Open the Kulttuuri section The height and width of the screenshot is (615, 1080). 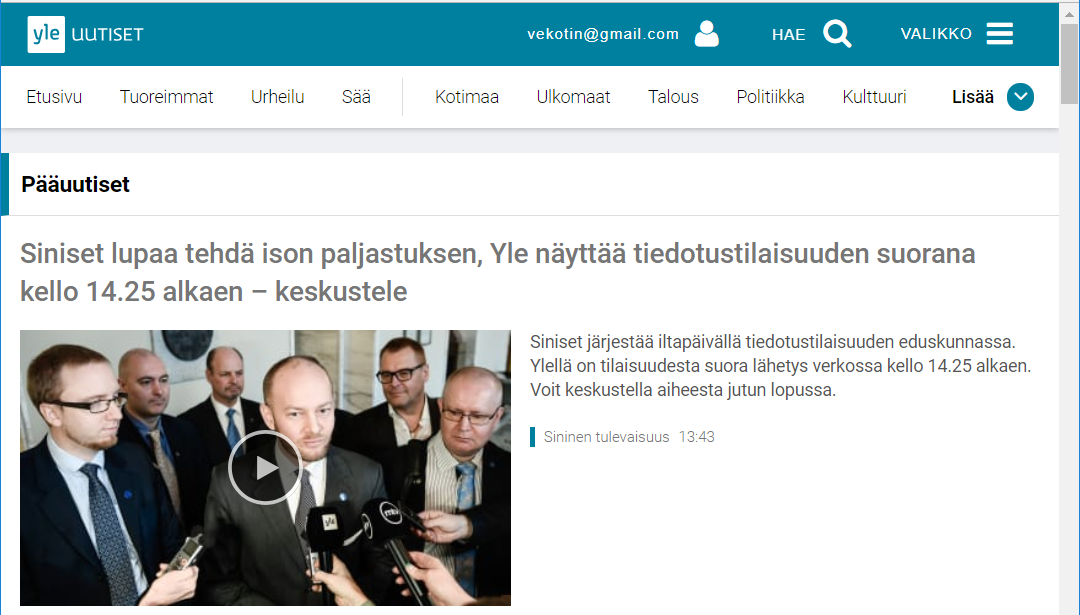tap(874, 97)
